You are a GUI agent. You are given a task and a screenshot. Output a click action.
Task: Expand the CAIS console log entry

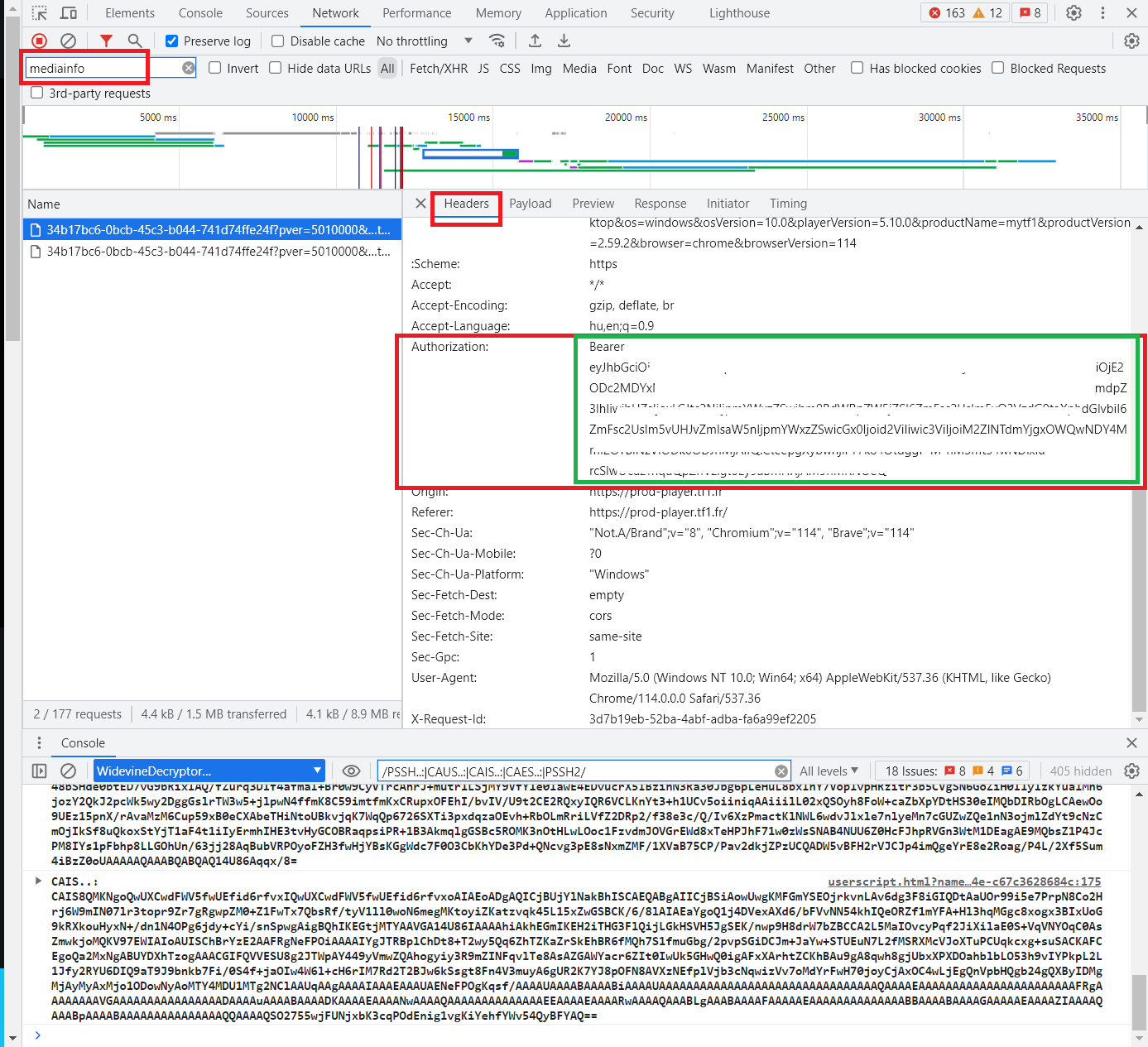click(x=38, y=881)
